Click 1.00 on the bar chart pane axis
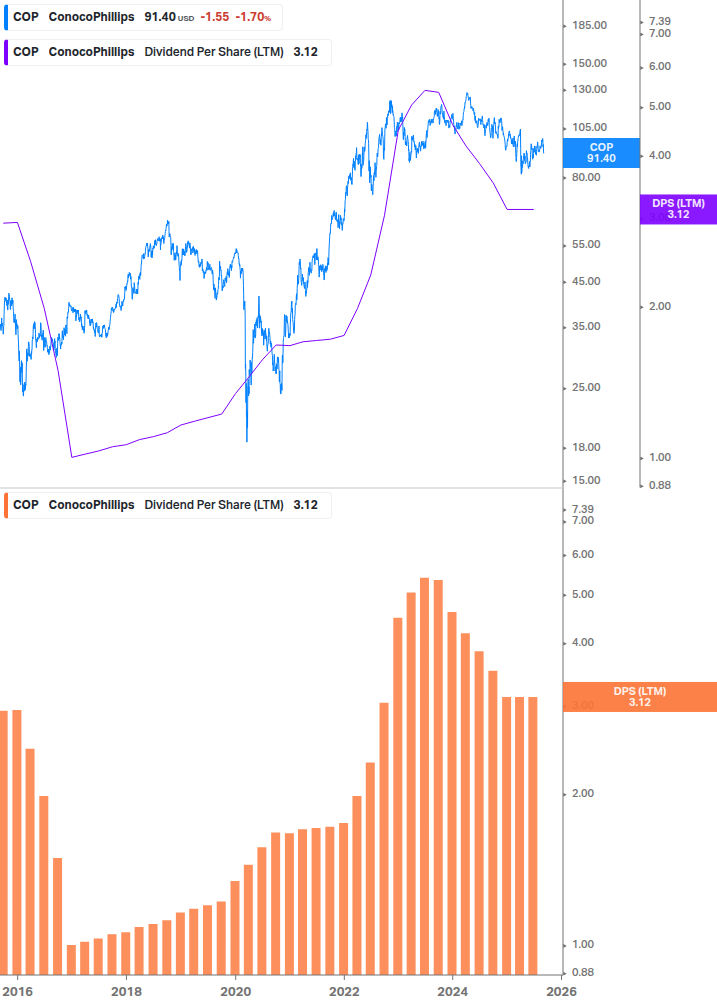 (x=583, y=945)
